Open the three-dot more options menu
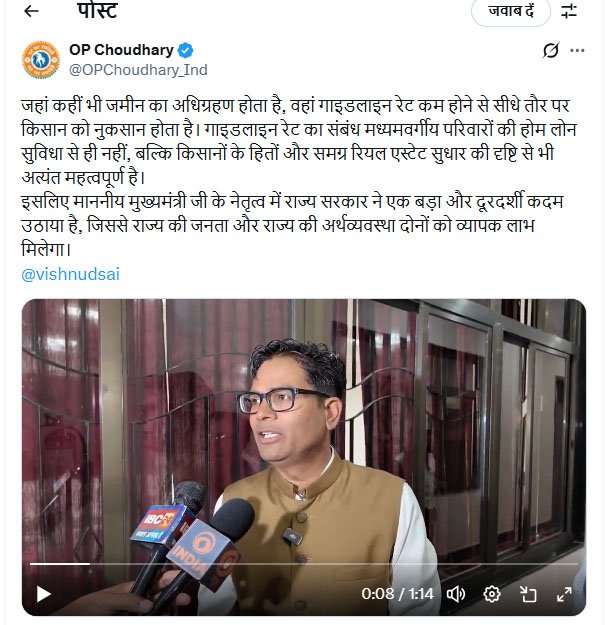This screenshot has width=605, height=625. pos(577,50)
